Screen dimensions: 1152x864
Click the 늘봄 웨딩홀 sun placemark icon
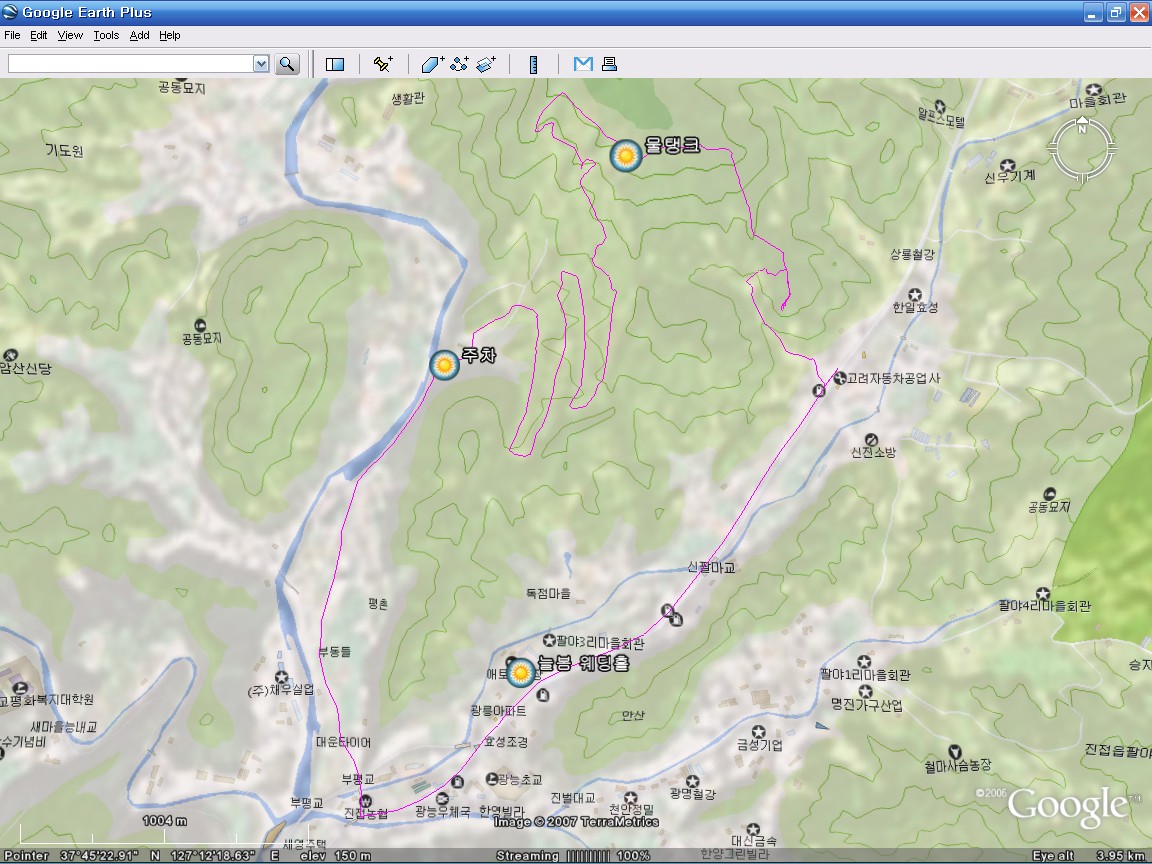coord(521,672)
